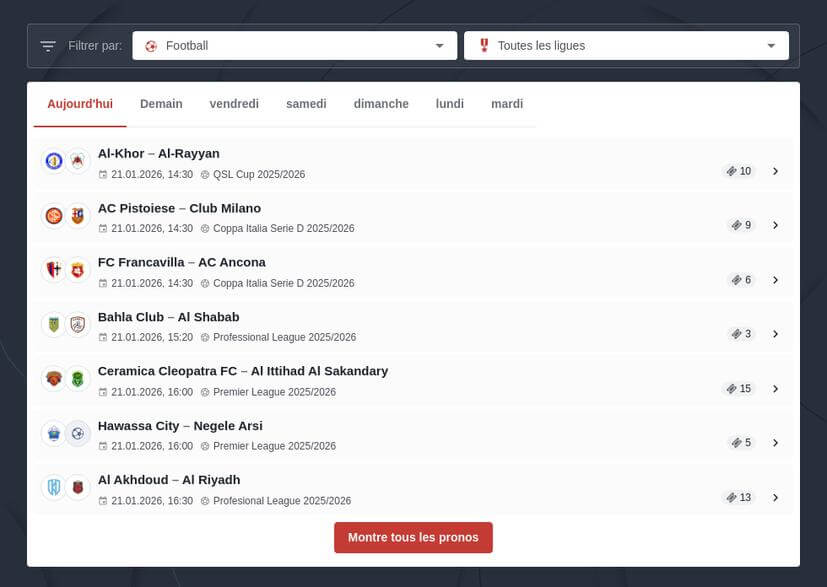
Task: Expand the Al-Khor – Al-Rayyan match arrow
Action: 775,171
